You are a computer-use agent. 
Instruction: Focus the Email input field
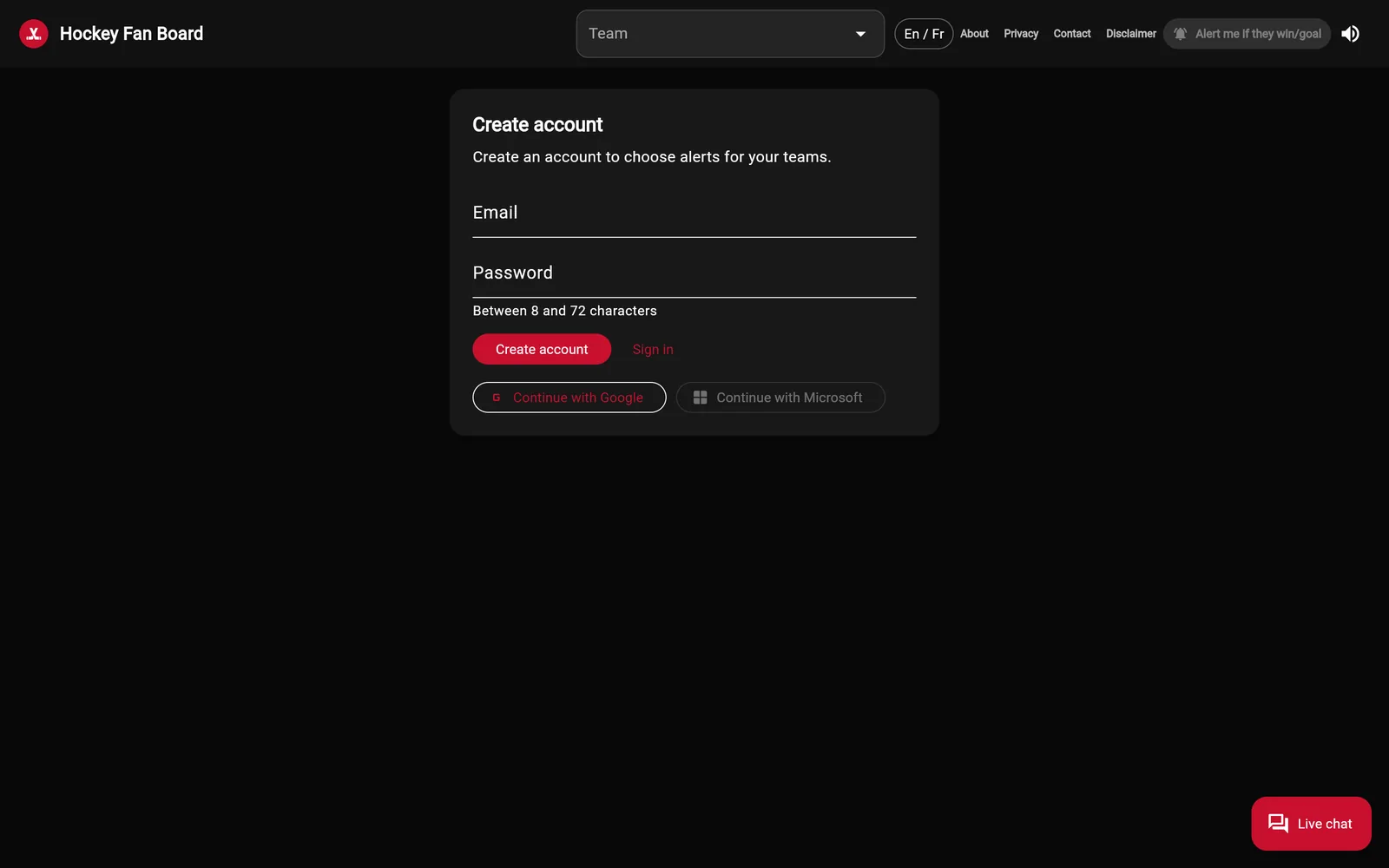click(x=694, y=214)
